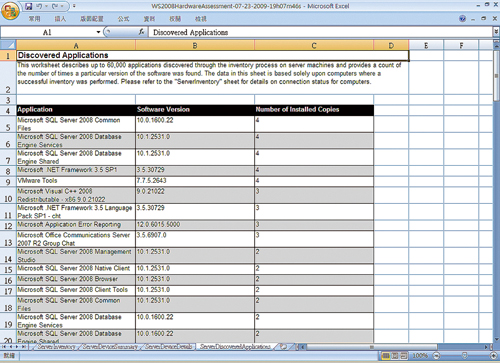The image size is (500, 363).
Task: Open the 常用 (Home) ribbon tab
Action: [x=34, y=19]
